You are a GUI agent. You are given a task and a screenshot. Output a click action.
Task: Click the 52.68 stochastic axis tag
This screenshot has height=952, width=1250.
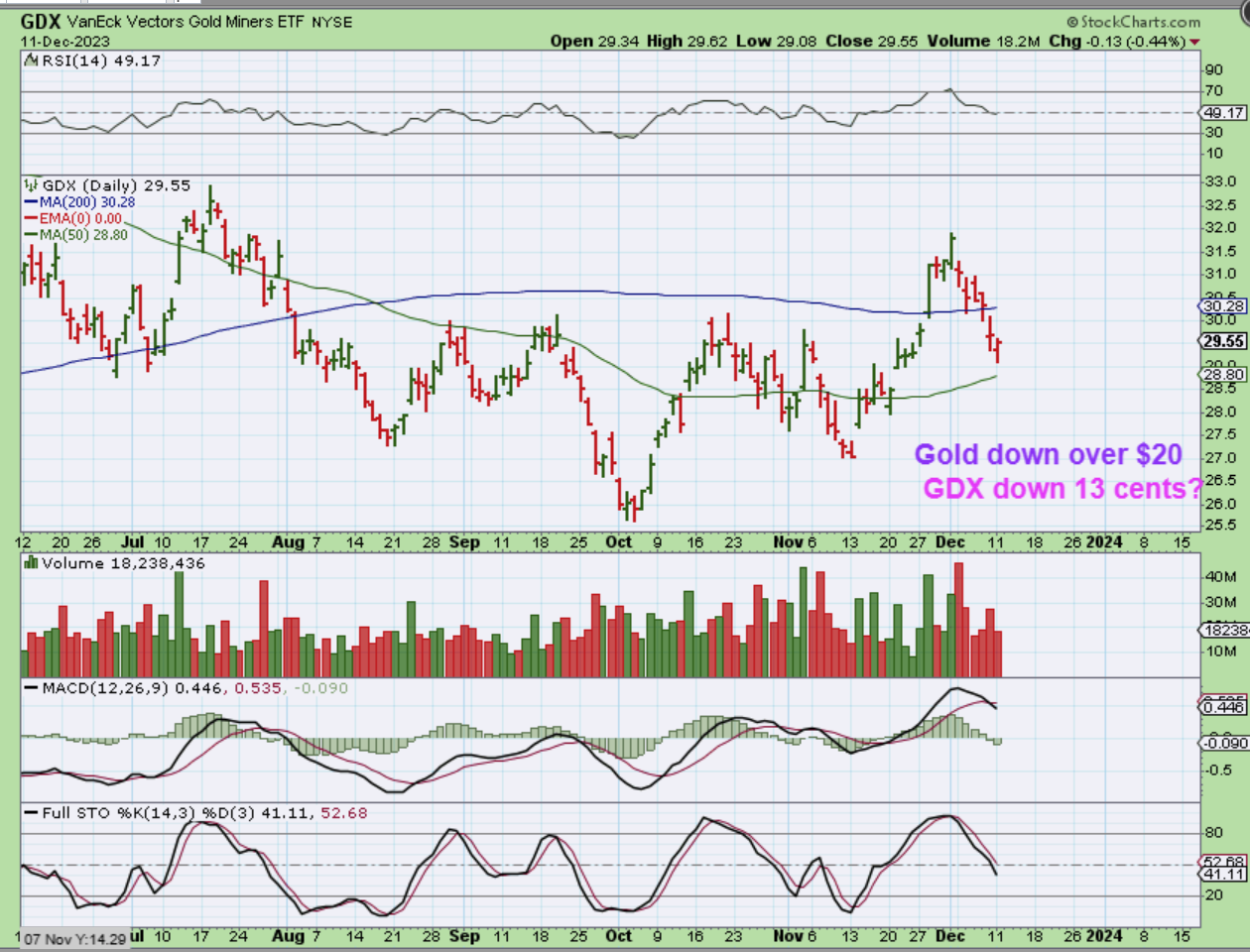1223,862
